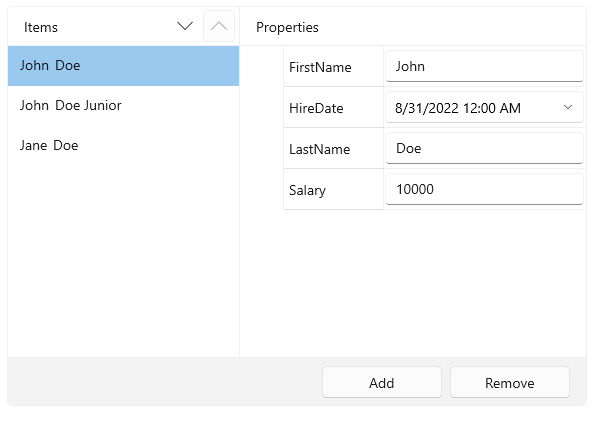604x422 pixels.
Task: Click the FirstName property label
Action: coord(320,67)
